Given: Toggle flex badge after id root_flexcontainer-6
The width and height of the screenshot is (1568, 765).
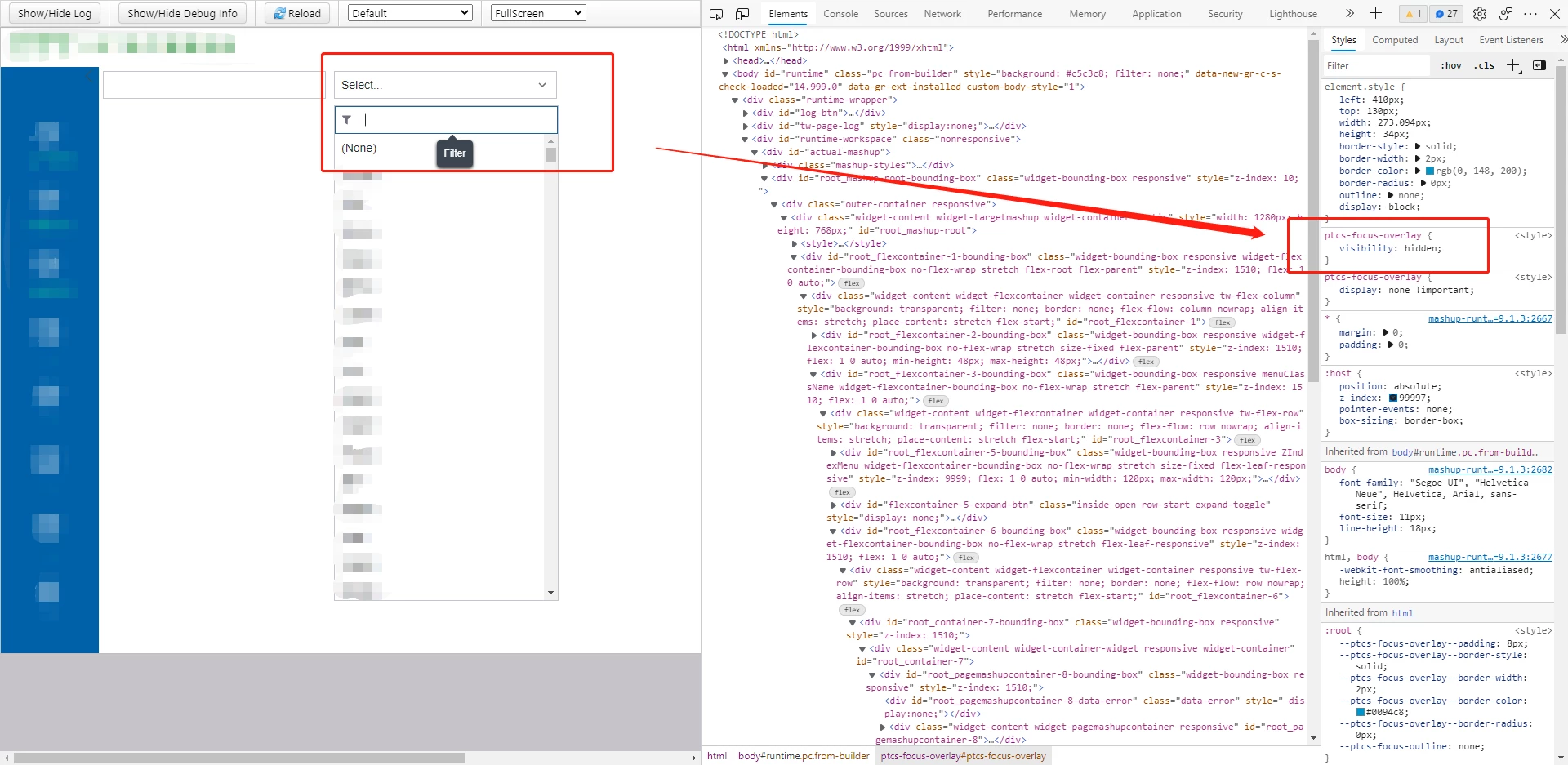Looking at the screenshot, I should [853, 610].
